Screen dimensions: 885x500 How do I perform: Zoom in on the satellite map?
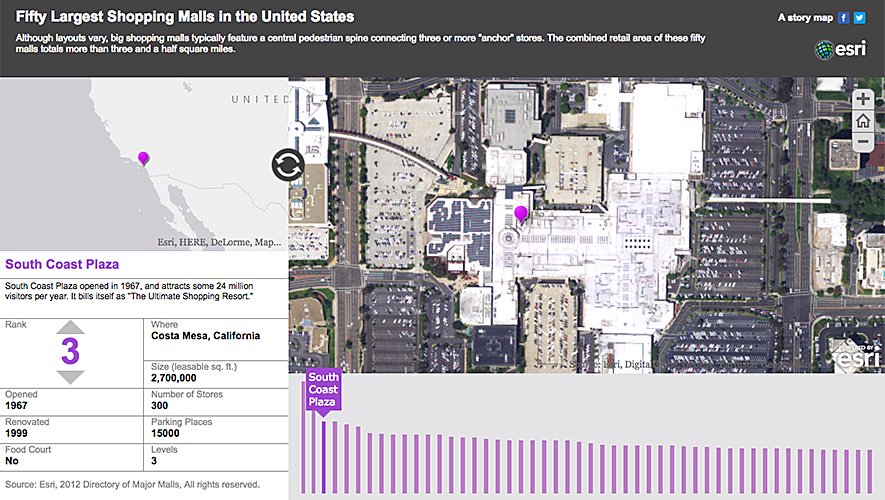coord(862,99)
